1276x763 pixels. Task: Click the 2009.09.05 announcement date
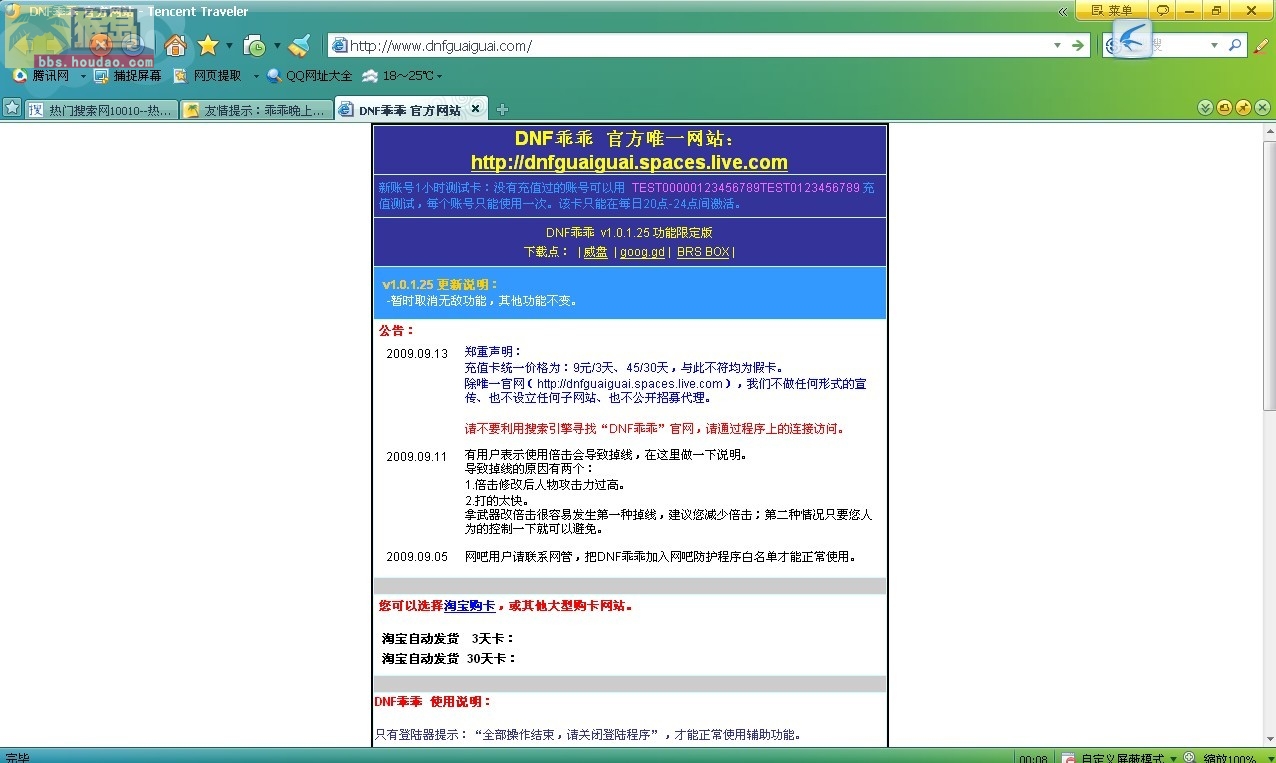pyautogui.click(x=417, y=556)
